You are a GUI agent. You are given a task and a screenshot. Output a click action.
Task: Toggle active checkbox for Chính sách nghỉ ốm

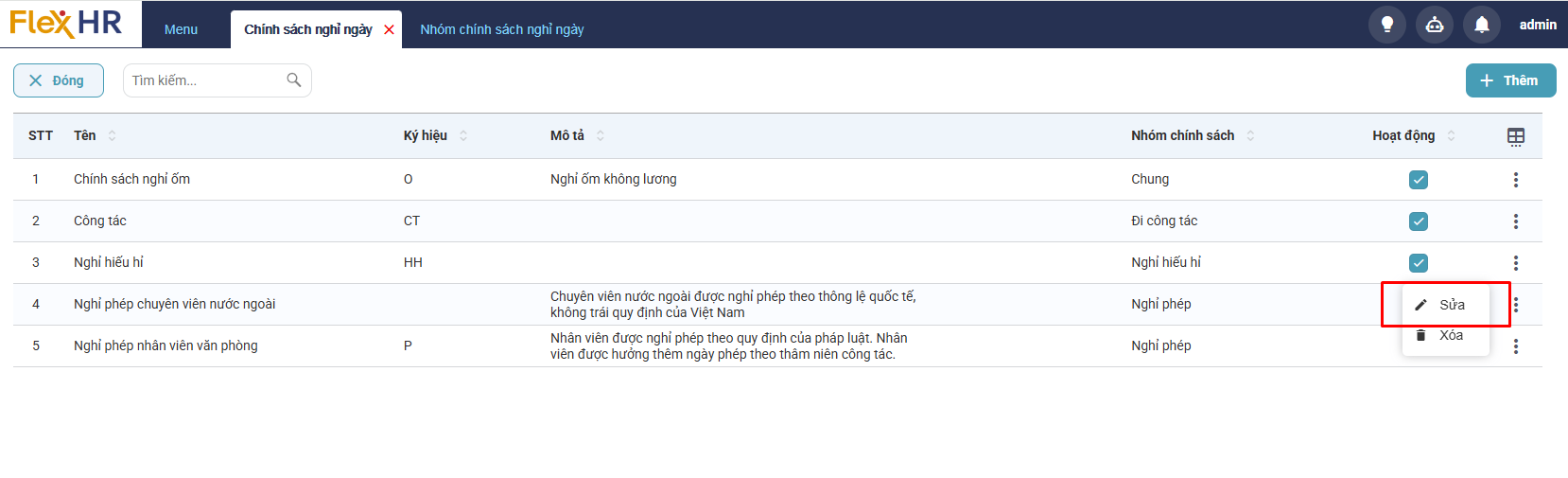click(1419, 180)
